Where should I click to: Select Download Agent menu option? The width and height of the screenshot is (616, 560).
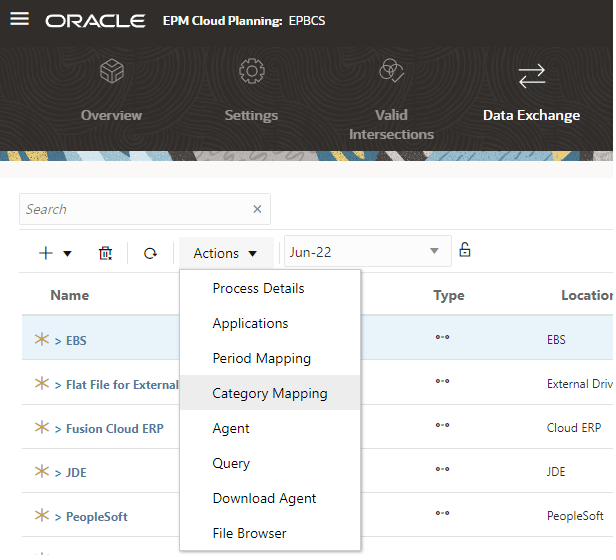(264, 498)
